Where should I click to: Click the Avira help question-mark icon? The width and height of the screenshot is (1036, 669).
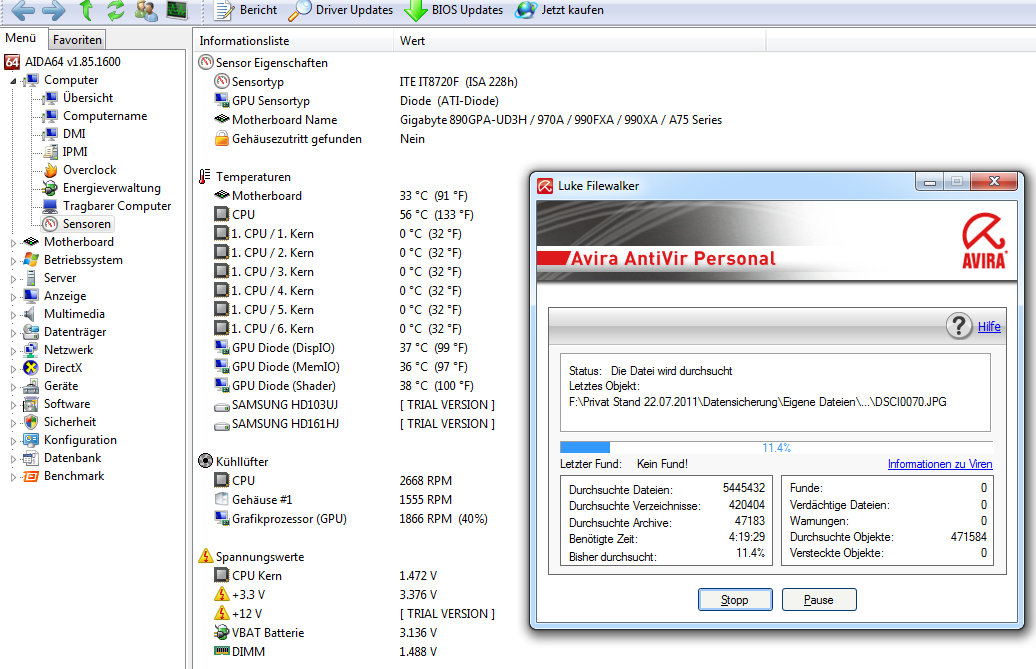[959, 326]
